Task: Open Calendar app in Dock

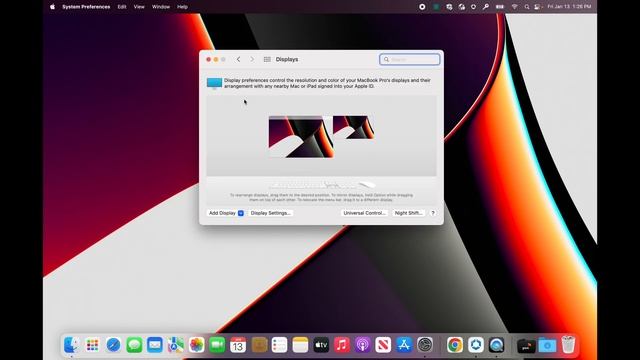Action: pyautogui.click(x=238, y=345)
